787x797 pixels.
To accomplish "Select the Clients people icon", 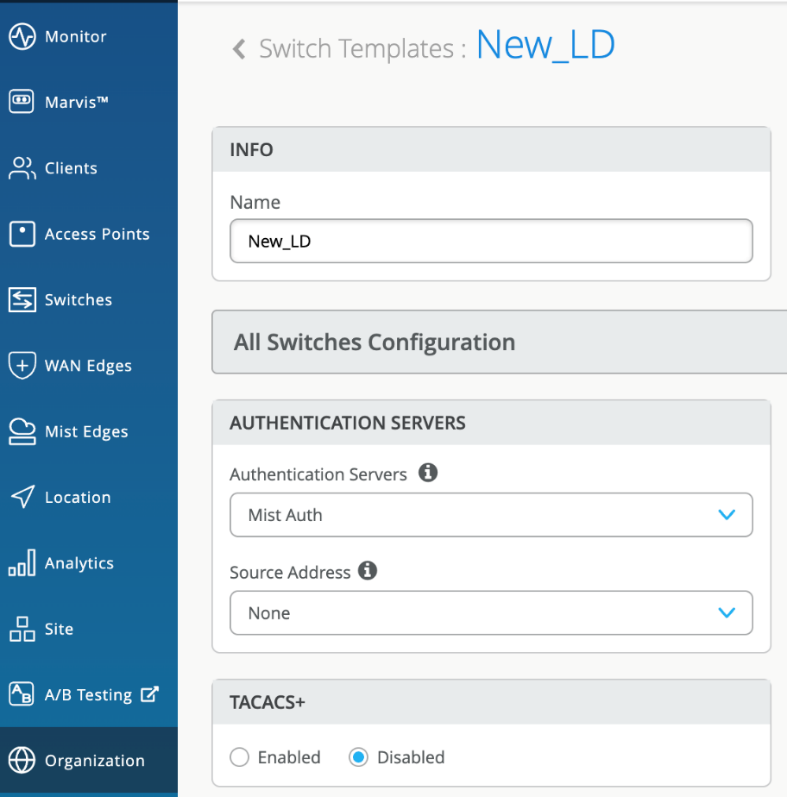I will click(22, 168).
